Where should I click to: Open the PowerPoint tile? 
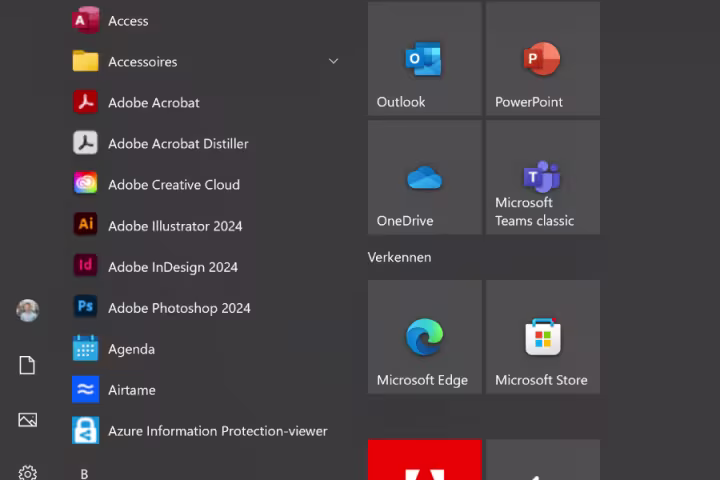coord(543,59)
